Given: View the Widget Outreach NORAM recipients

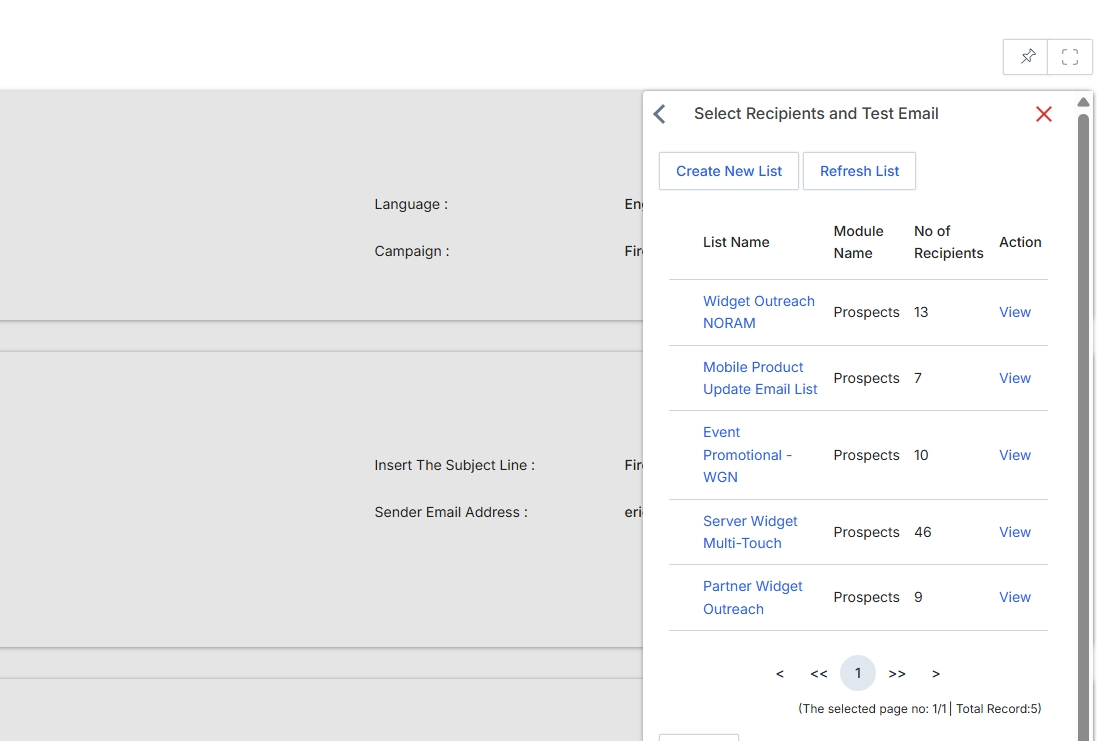Looking at the screenshot, I should 1014,312.
